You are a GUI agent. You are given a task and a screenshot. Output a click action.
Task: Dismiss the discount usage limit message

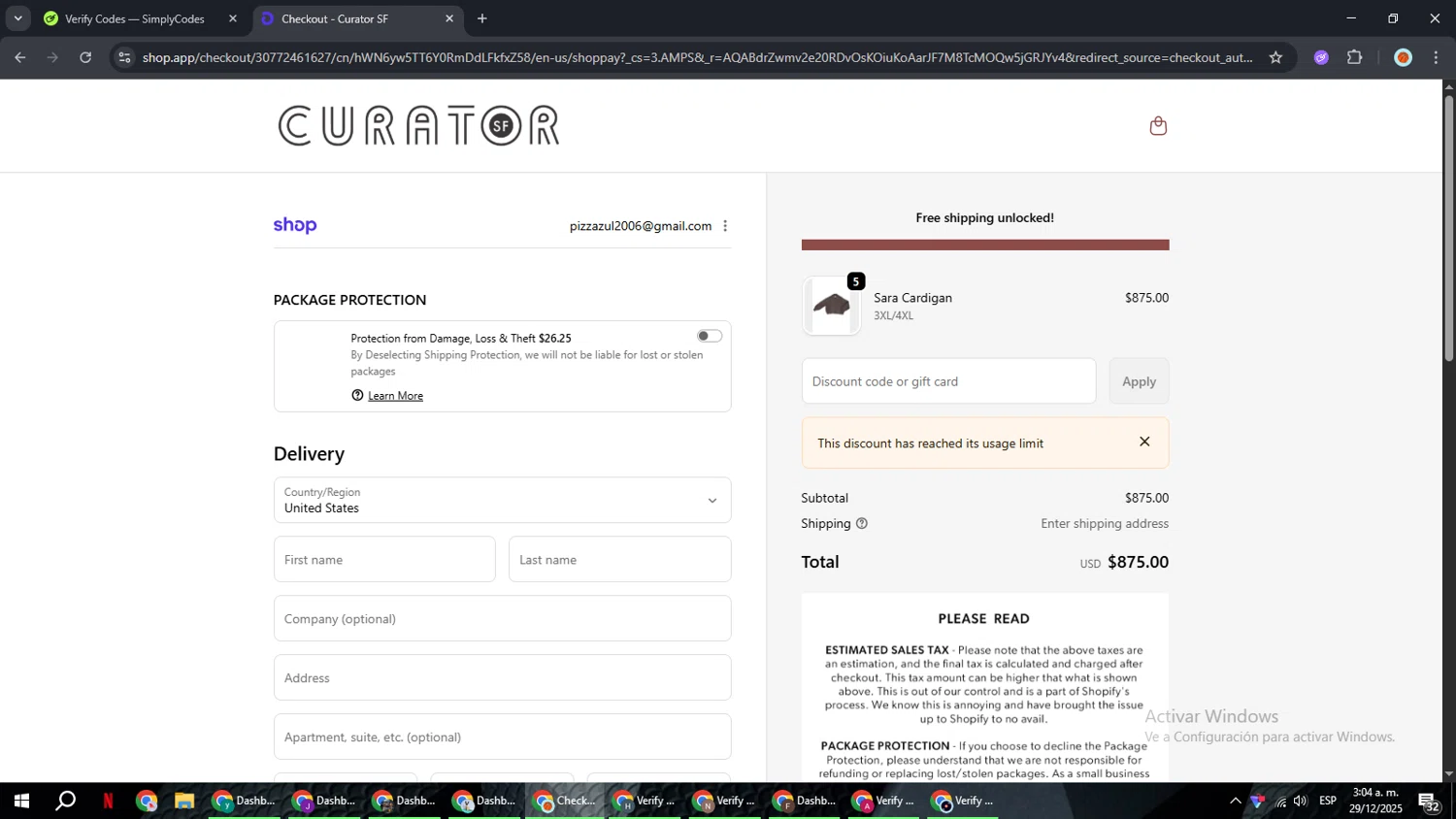click(1144, 442)
